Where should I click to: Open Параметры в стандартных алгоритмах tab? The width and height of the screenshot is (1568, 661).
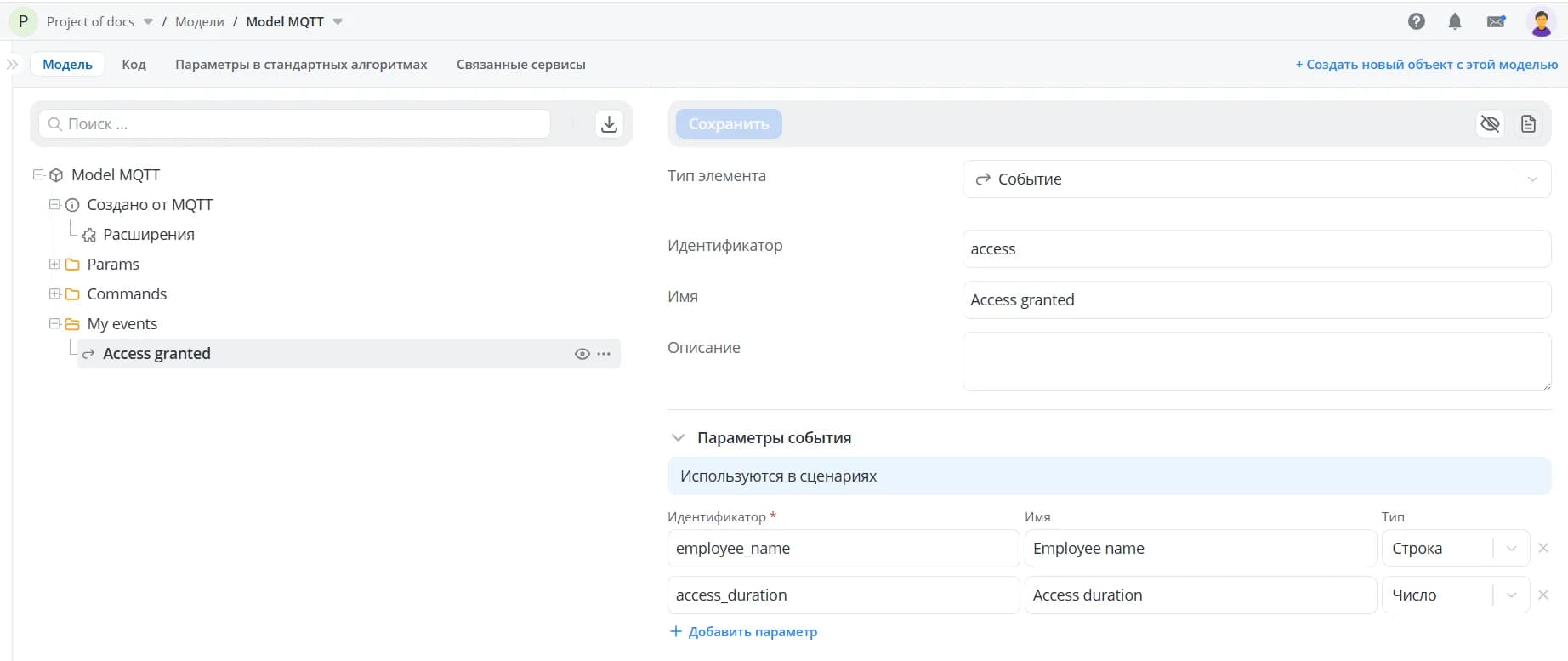tap(301, 64)
